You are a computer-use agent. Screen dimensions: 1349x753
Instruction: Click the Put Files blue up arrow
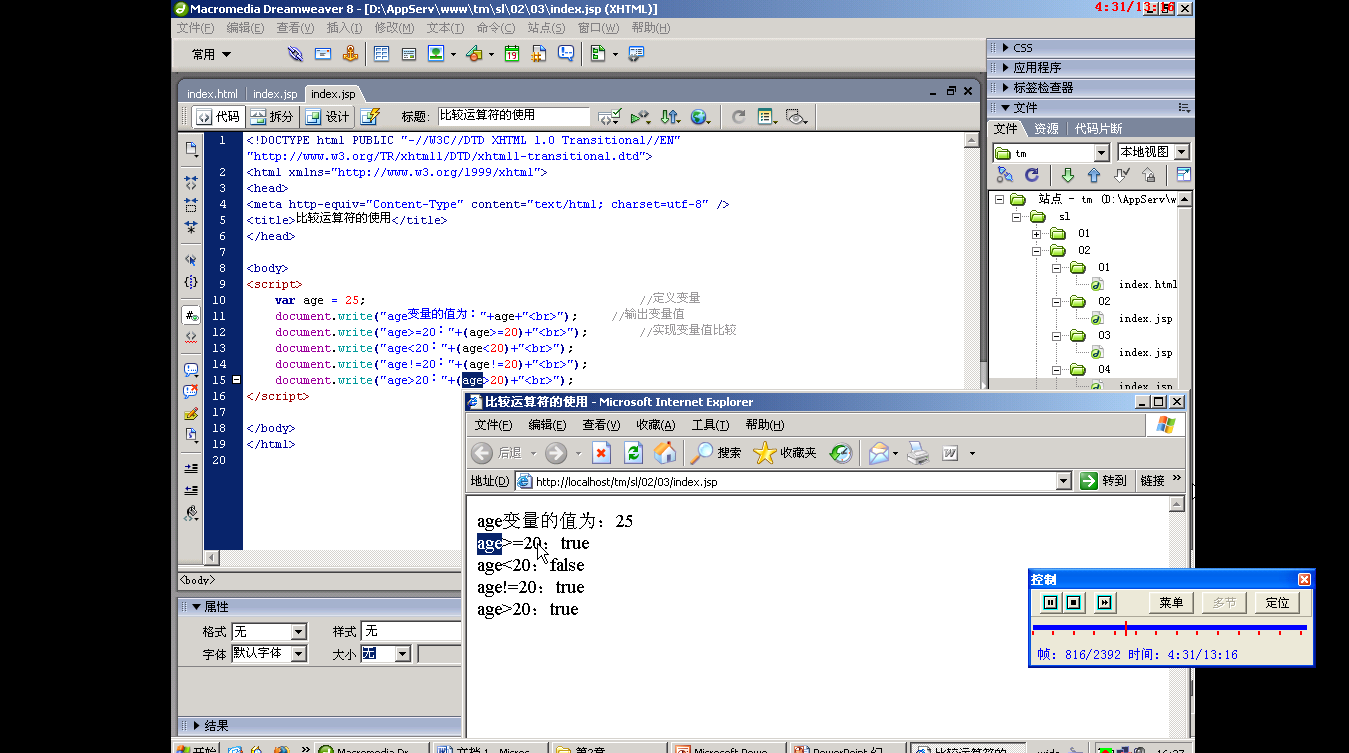[1094, 175]
